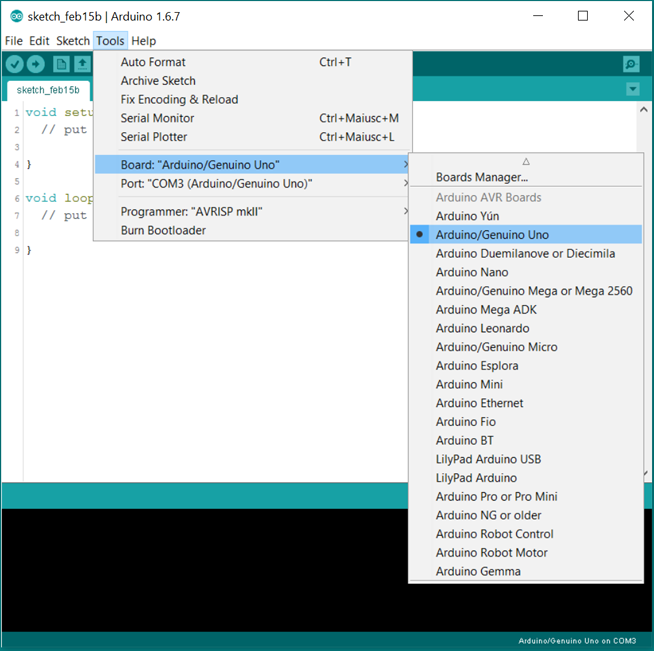654x651 pixels.
Task: Select the LilyPad Arduino USB board
Action: click(526, 459)
